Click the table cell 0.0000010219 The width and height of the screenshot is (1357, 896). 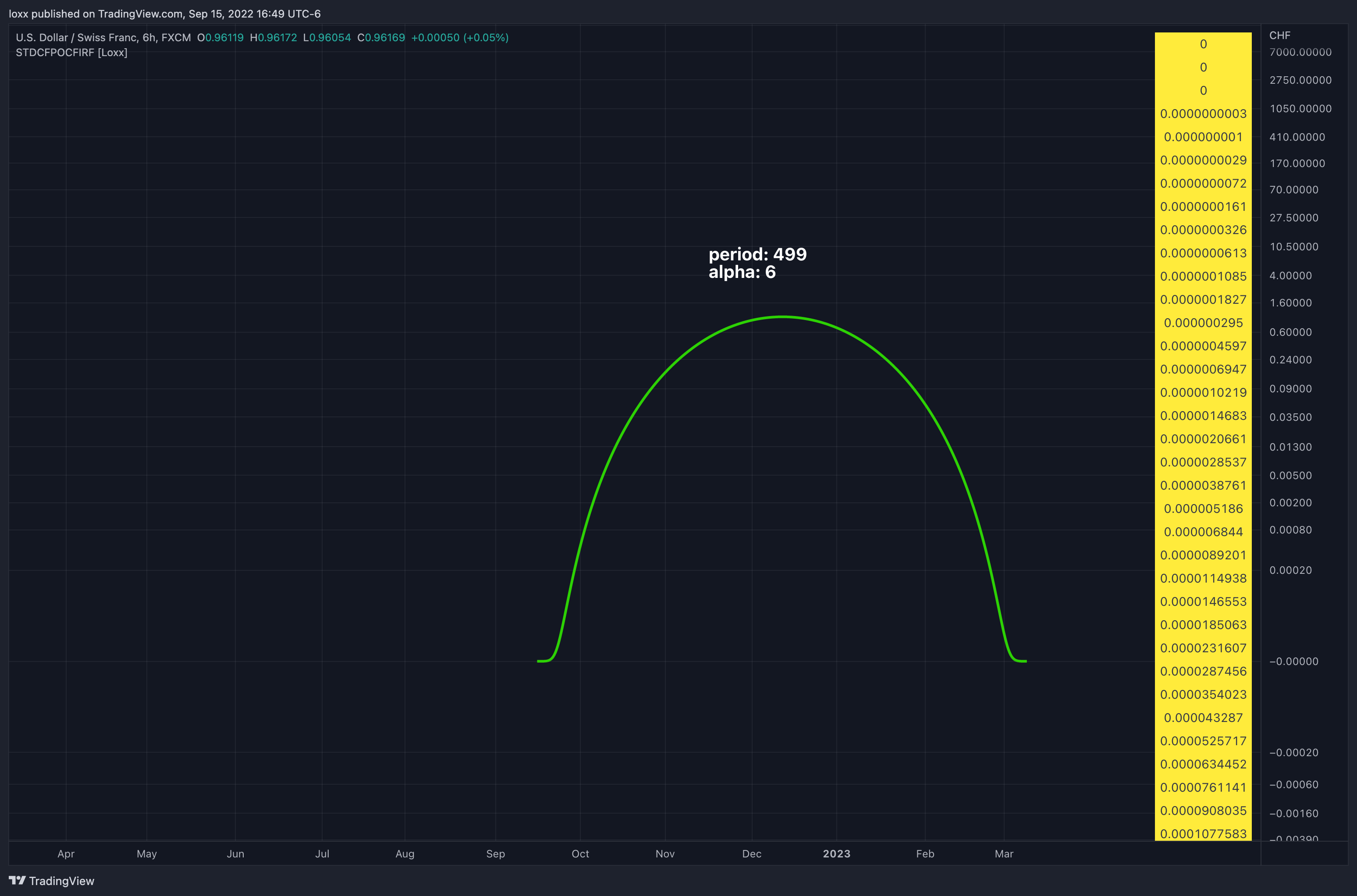(x=1203, y=393)
